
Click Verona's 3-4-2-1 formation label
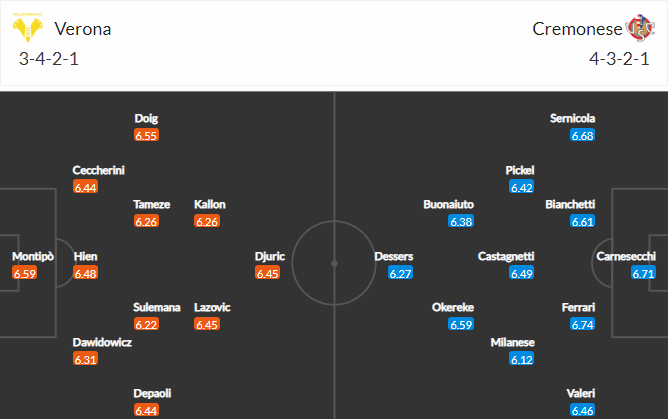coord(49,59)
